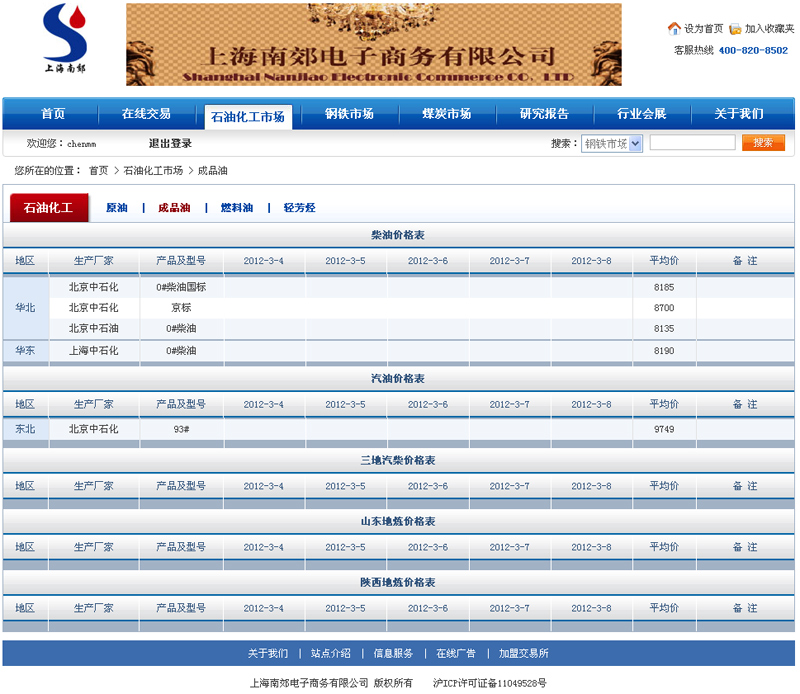The width and height of the screenshot is (800, 694).
Task: Open the 研究报告 navigation tab
Action: [x=544, y=113]
